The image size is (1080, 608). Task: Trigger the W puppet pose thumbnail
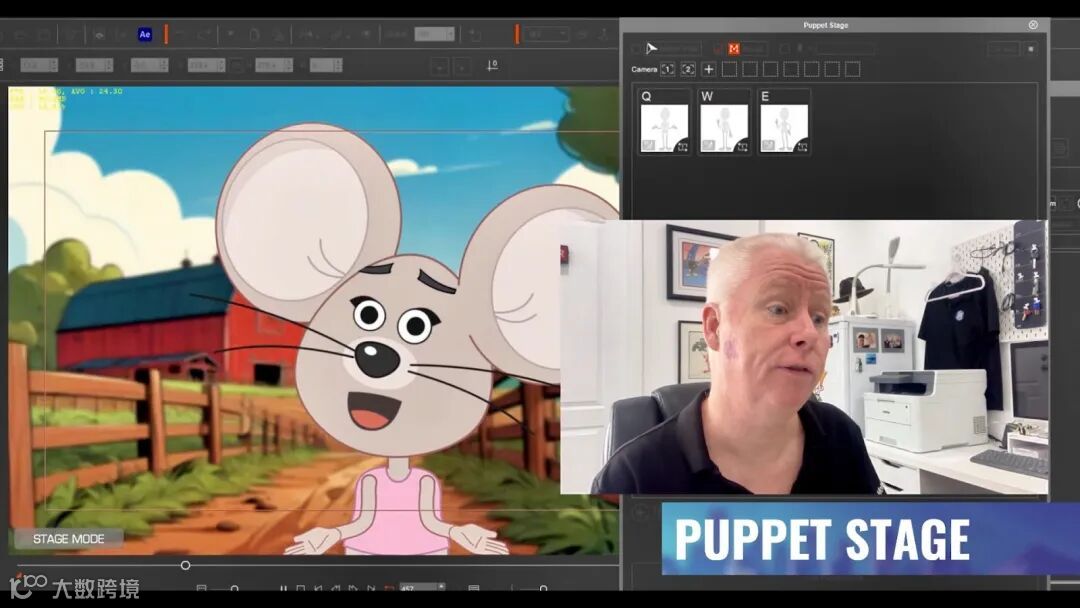pos(724,128)
